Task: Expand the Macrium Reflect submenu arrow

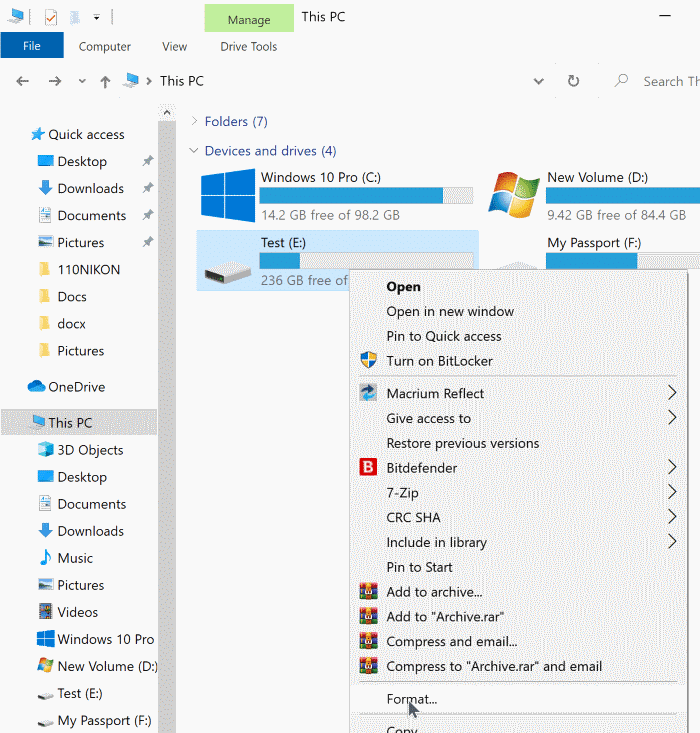Action: click(672, 393)
